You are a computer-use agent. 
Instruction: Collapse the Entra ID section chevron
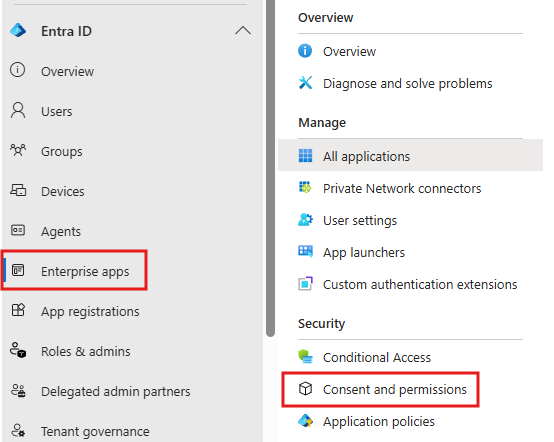coord(243,30)
